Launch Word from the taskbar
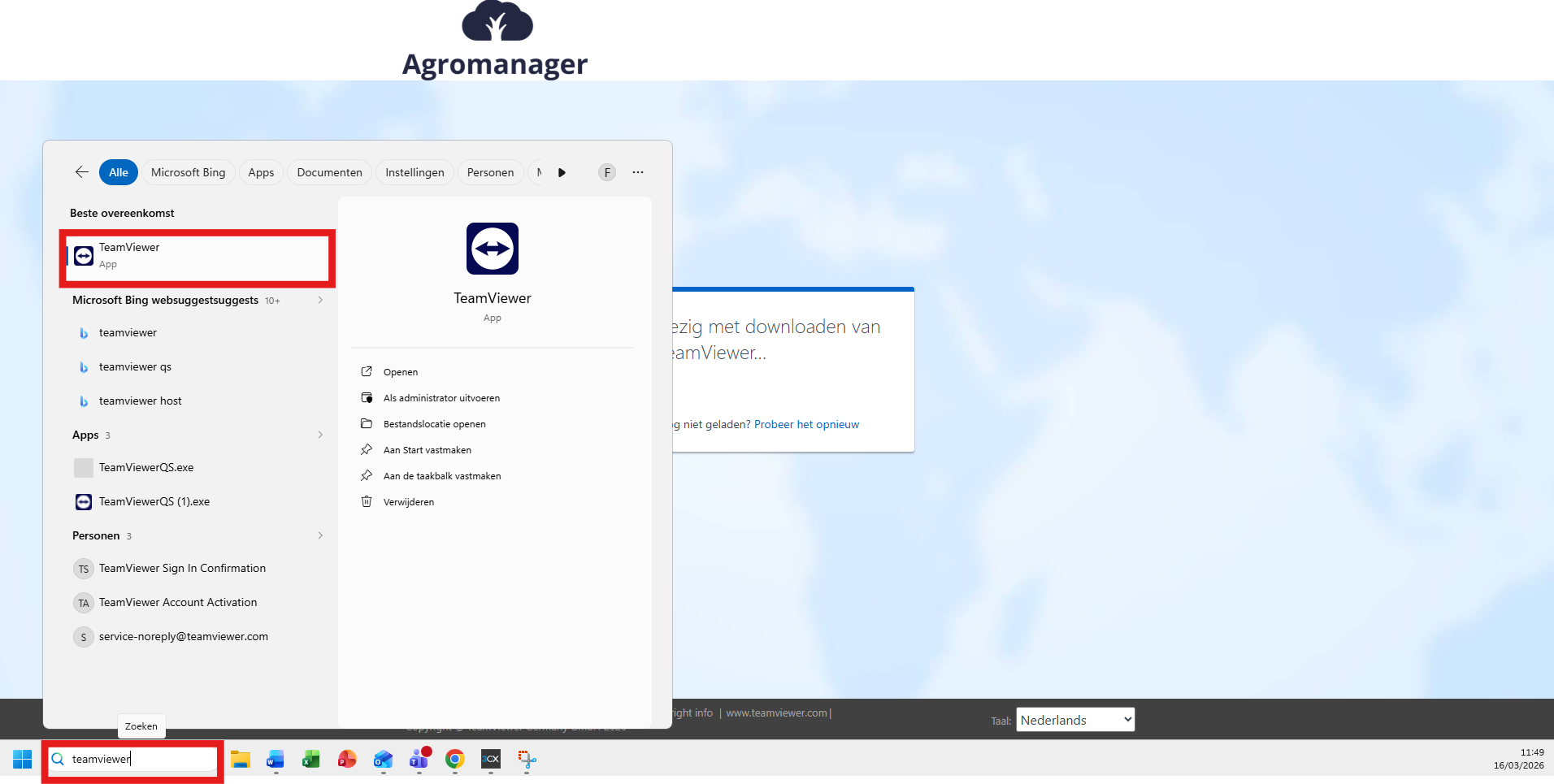Screen dimensions: 1554x784 (276, 760)
